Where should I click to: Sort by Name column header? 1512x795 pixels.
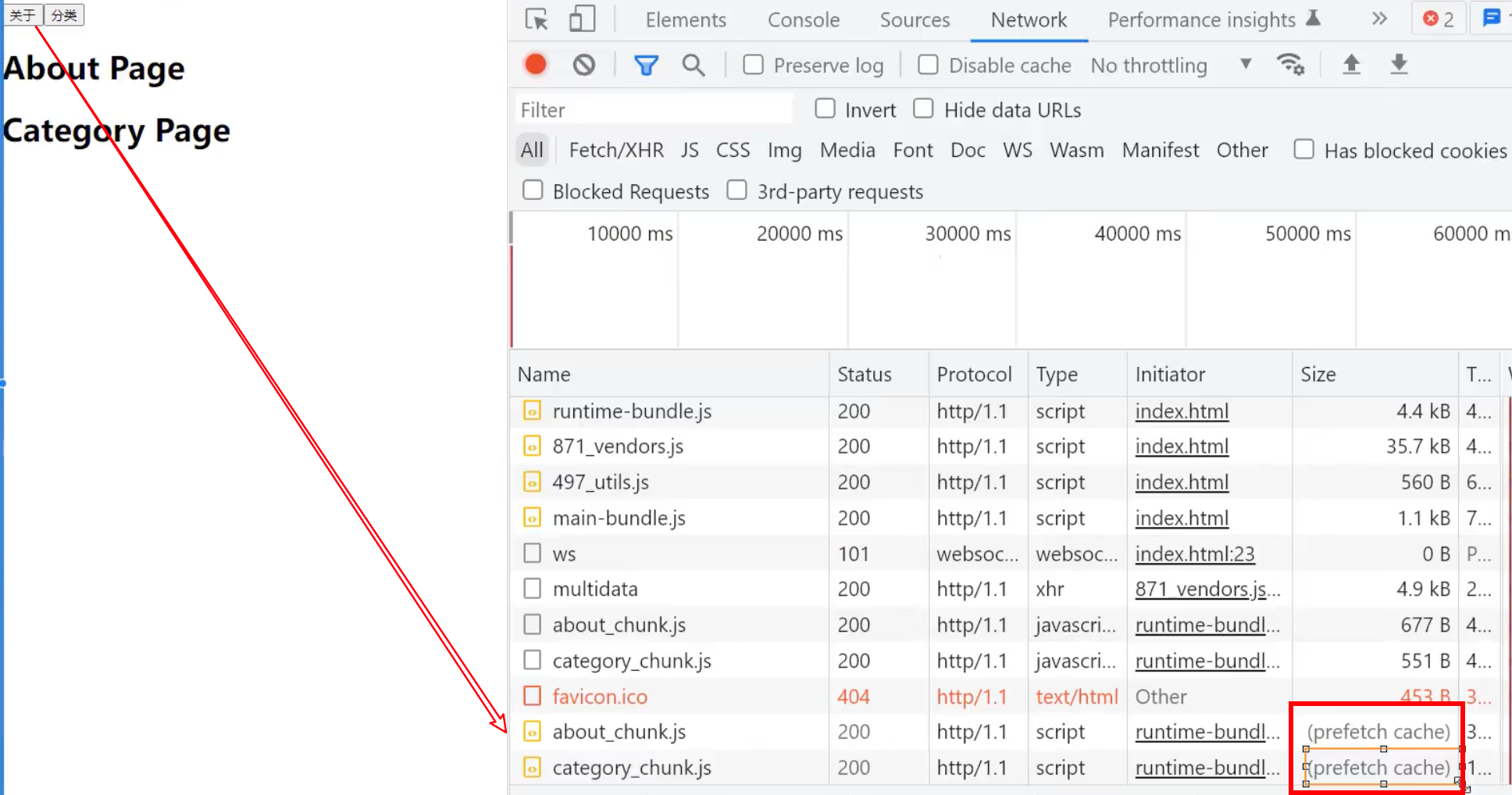click(x=669, y=374)
